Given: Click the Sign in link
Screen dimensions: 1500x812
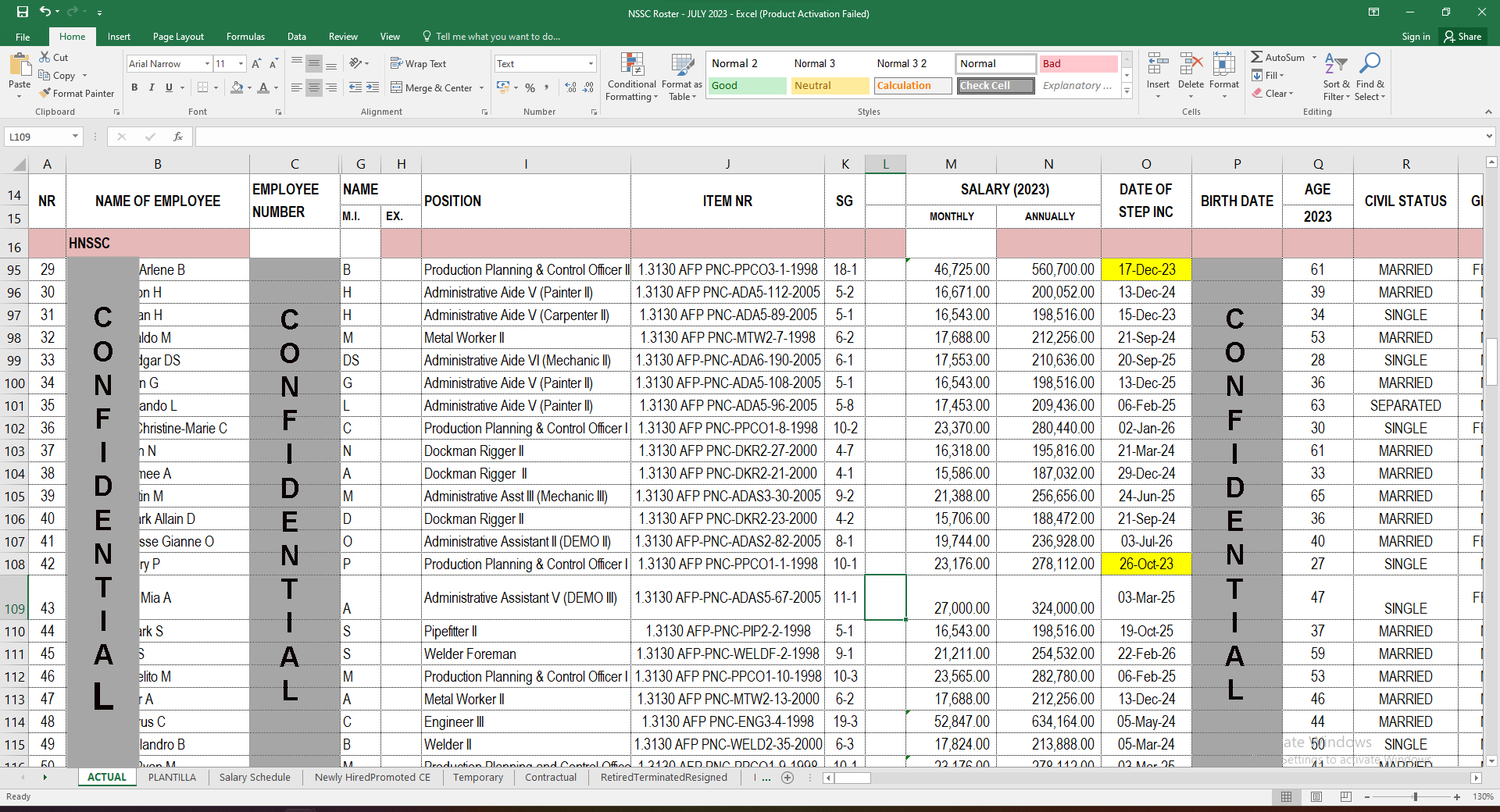Looking at the screenshot, I should point(1415,37).
